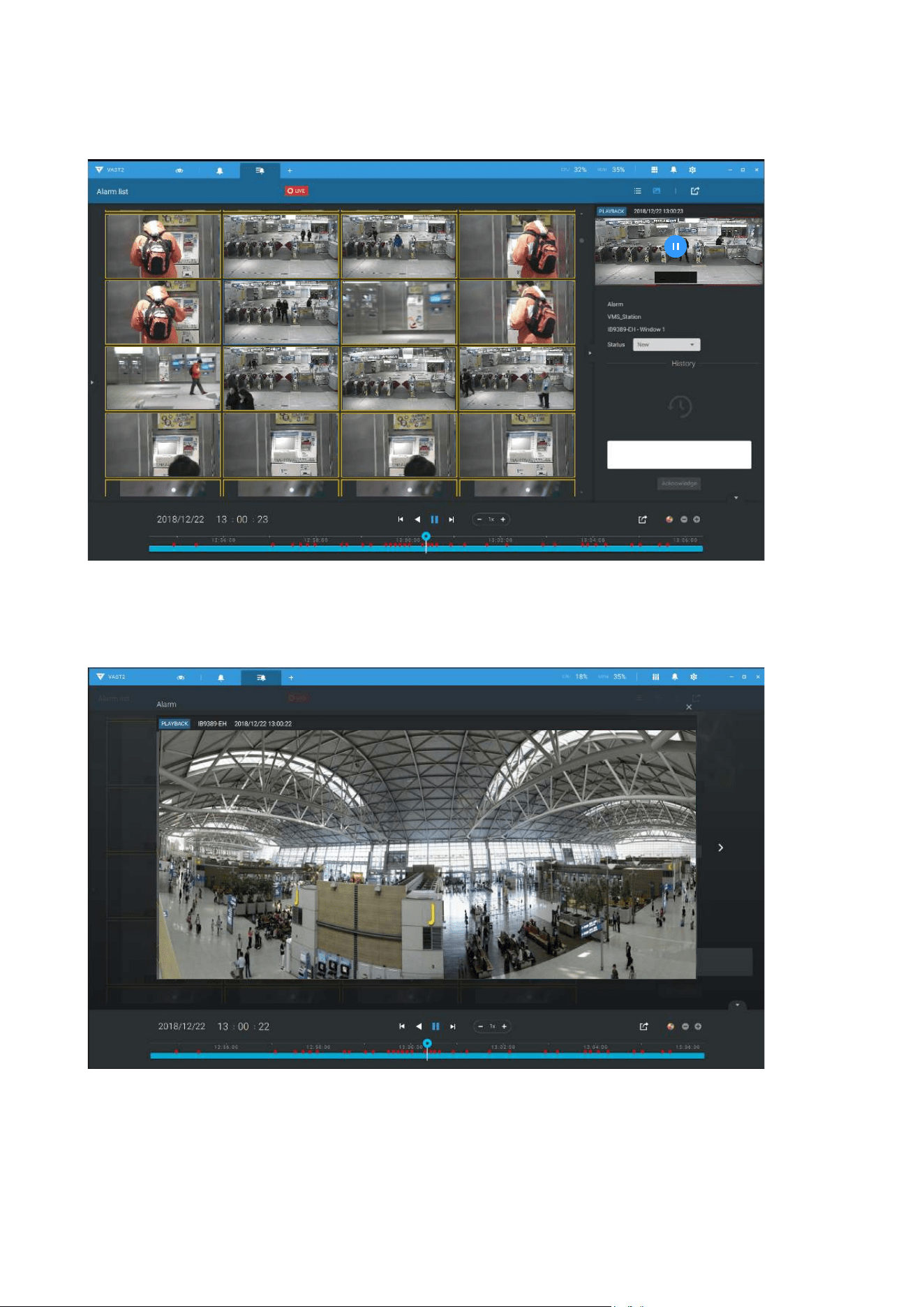This screenshot has width=924, height=1307.
Task: Increase playback speed on 13:00:23 bar
Action: tap(502, 519)
